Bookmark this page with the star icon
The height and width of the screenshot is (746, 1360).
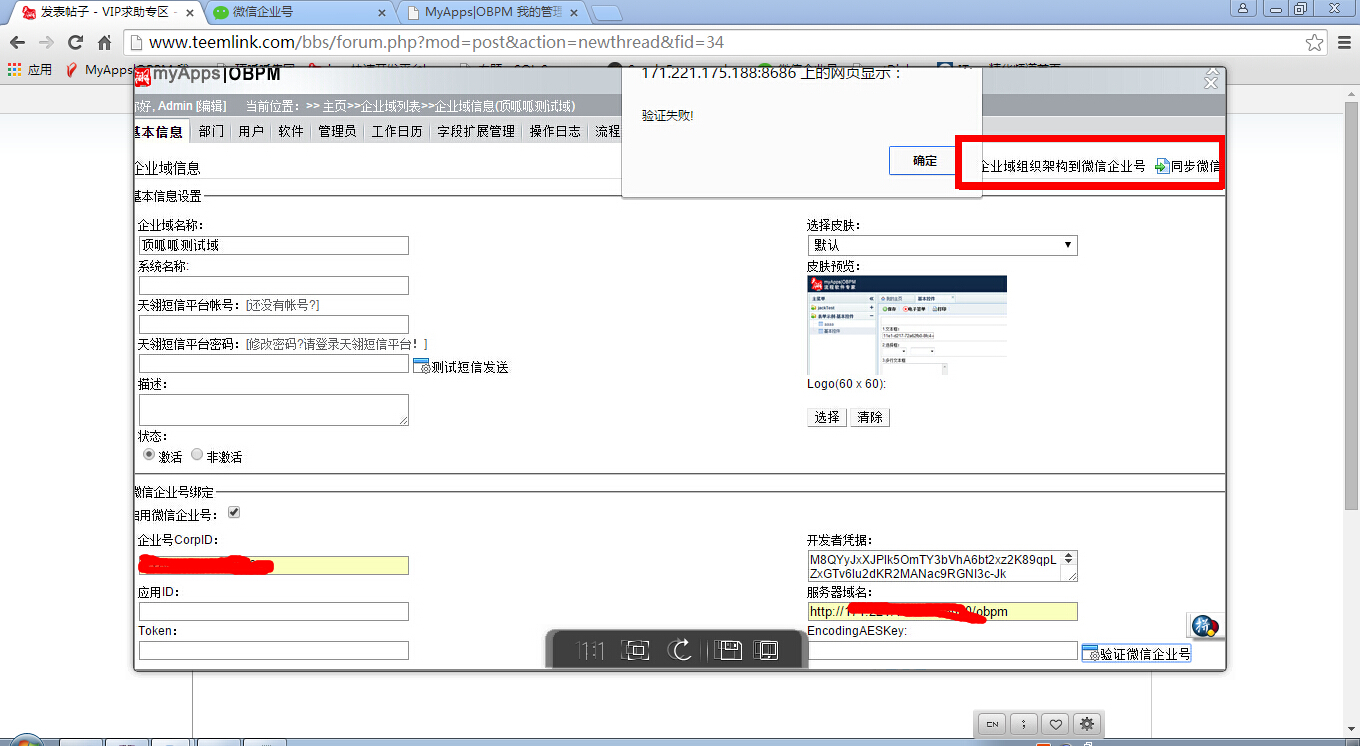tap(1314, 43)
